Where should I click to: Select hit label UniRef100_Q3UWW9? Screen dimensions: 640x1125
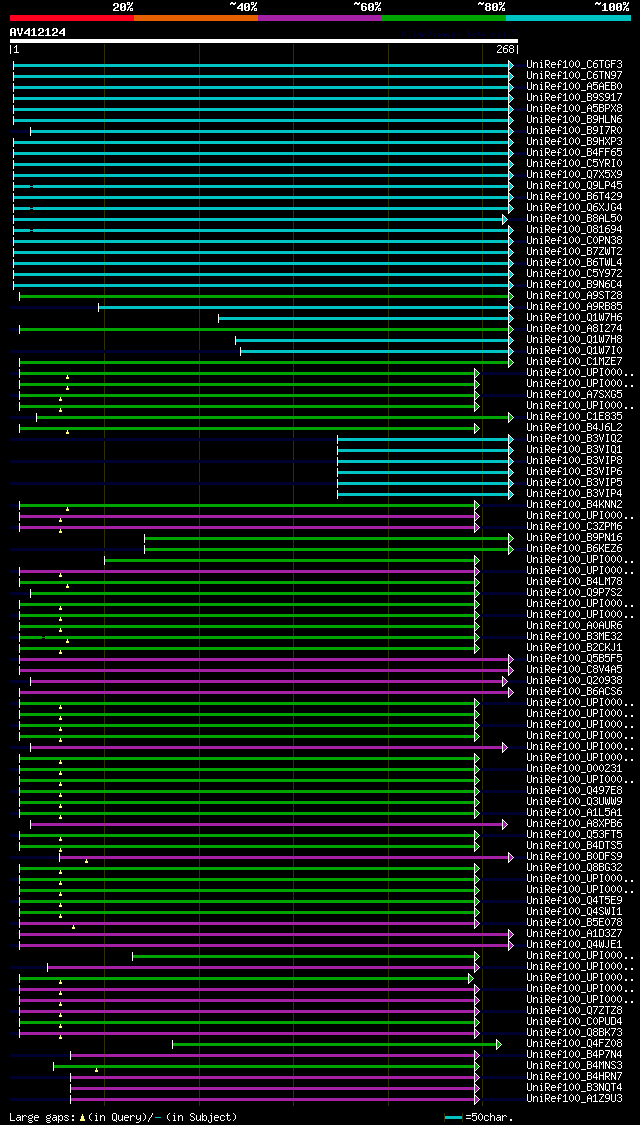574,801
